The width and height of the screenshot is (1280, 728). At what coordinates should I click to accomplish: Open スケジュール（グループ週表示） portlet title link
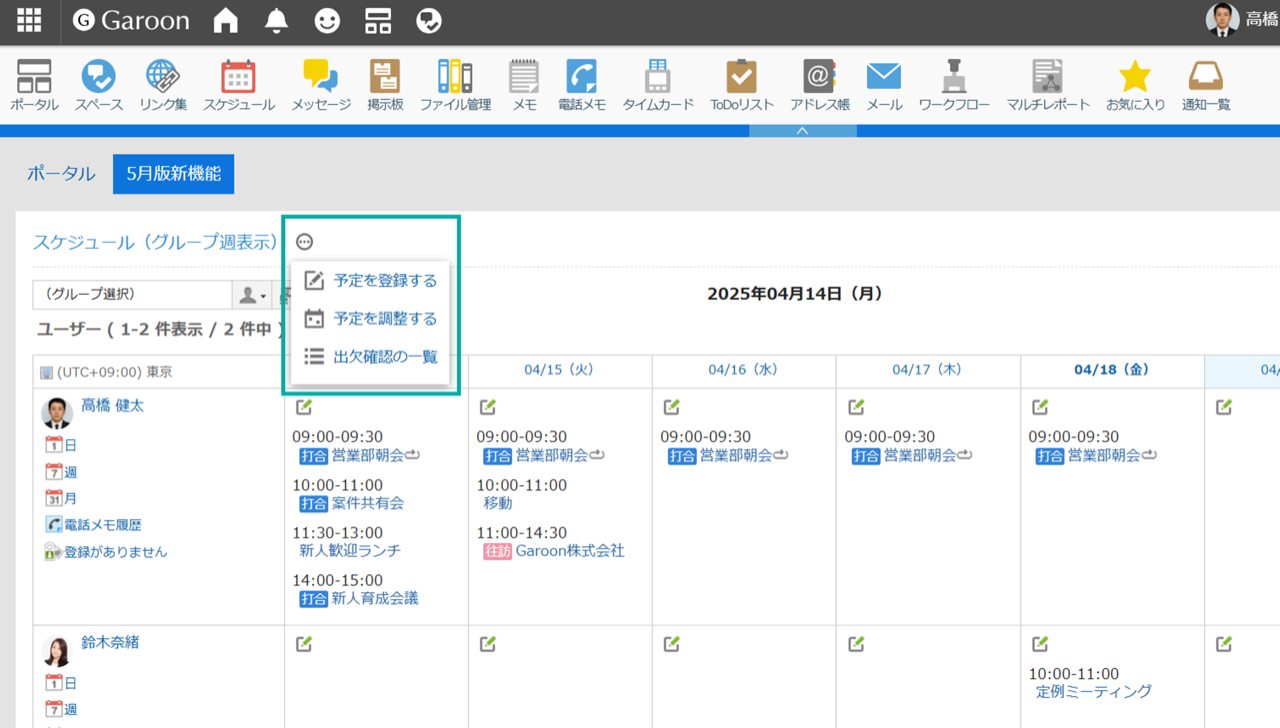pyautogui.click(x=156, y=242)
